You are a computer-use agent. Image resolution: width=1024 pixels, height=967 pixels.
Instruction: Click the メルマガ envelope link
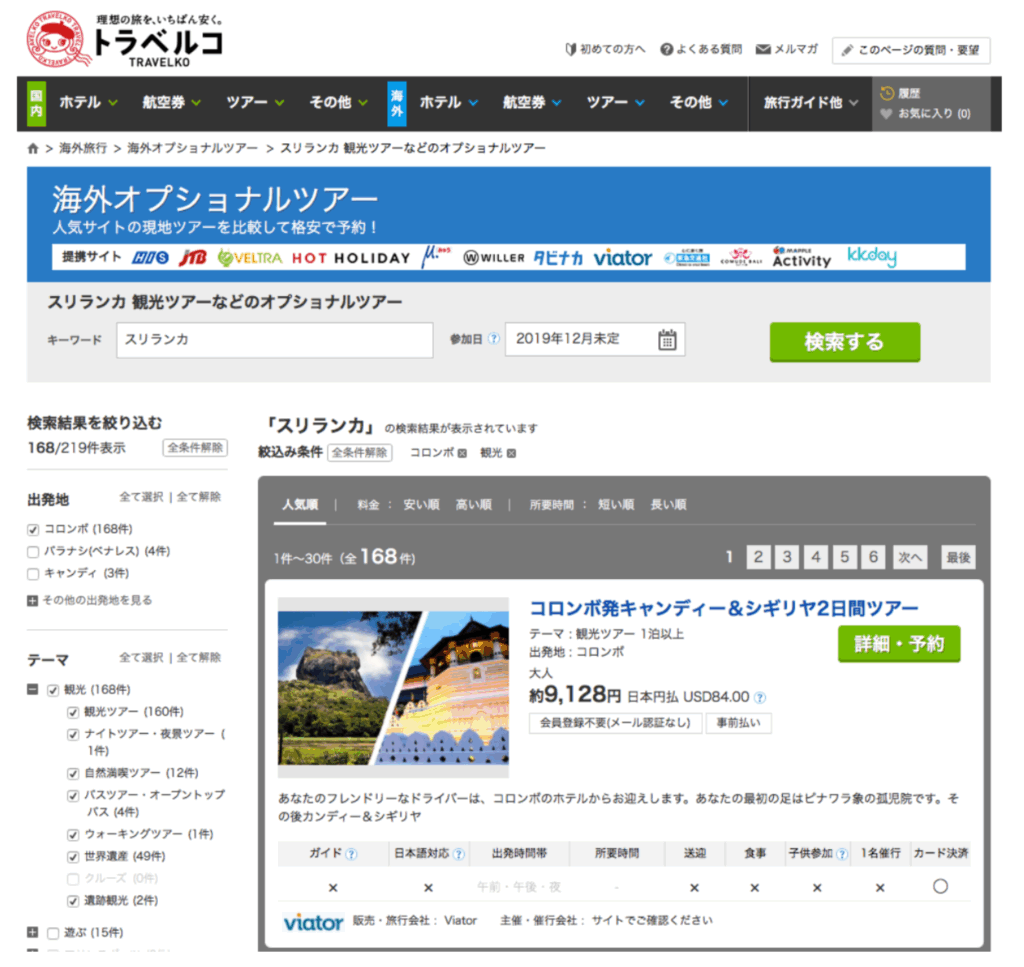pos(787,49)
